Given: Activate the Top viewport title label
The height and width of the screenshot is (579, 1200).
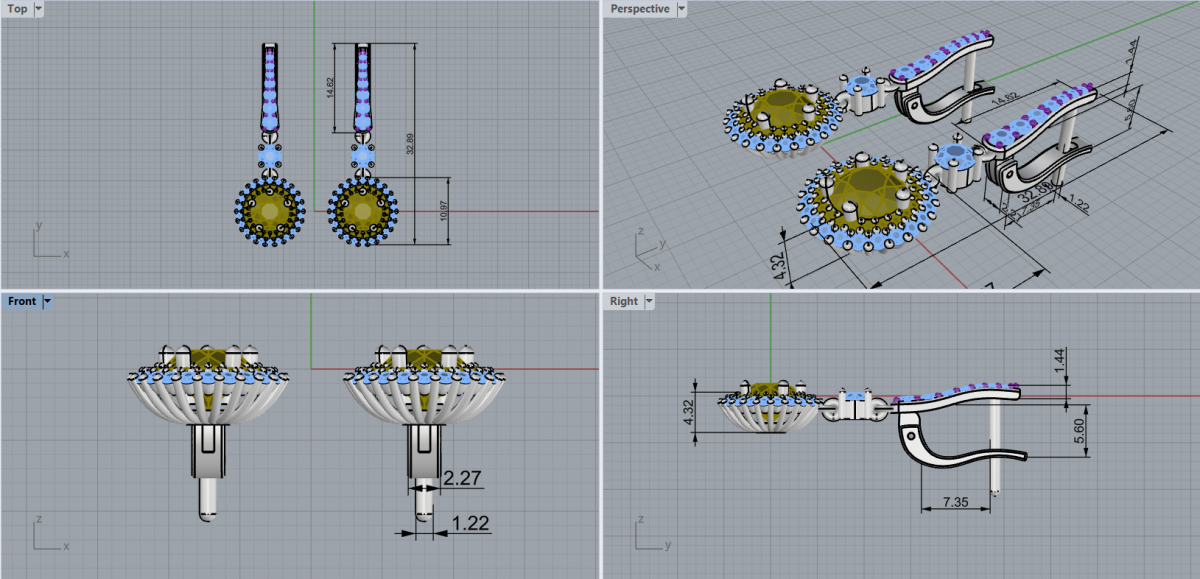Looking at the screenshot, I should (17, 9).
